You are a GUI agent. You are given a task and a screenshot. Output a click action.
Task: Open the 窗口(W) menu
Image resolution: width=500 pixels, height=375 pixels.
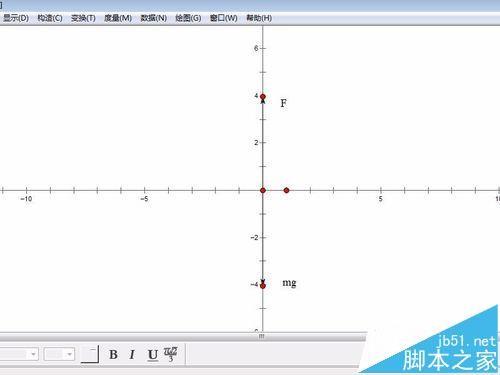[224, 18]
